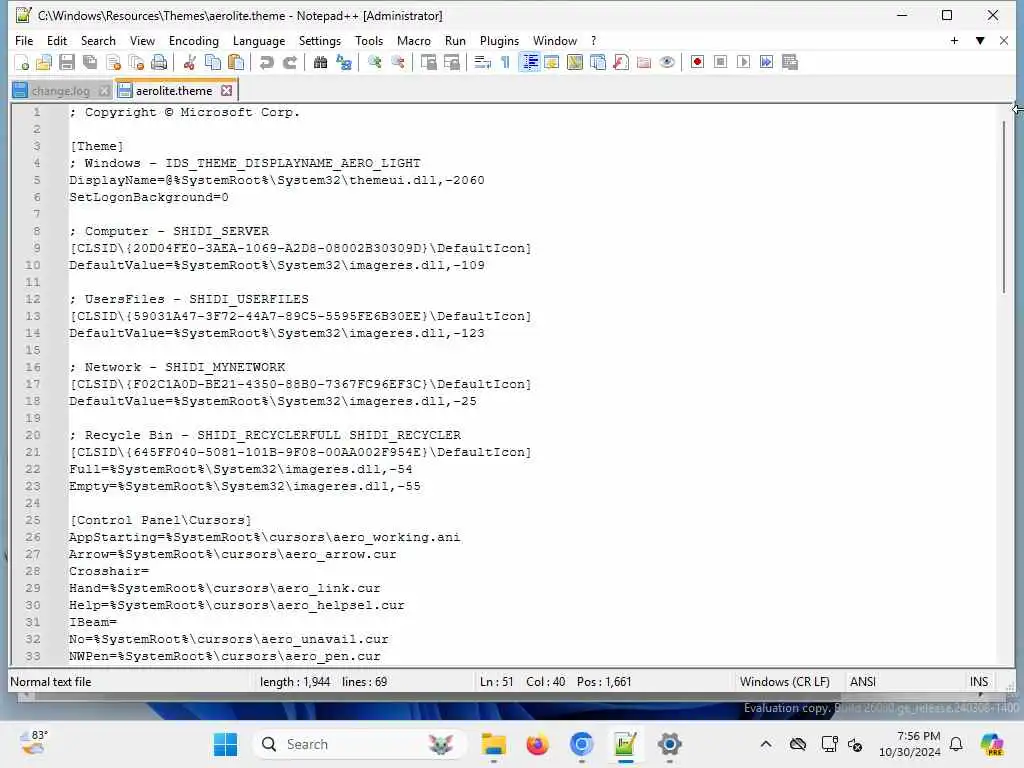Viewport: 1024px width, 768px height.
Task: Start macro recording with red dot
Action: pos(697,63)
